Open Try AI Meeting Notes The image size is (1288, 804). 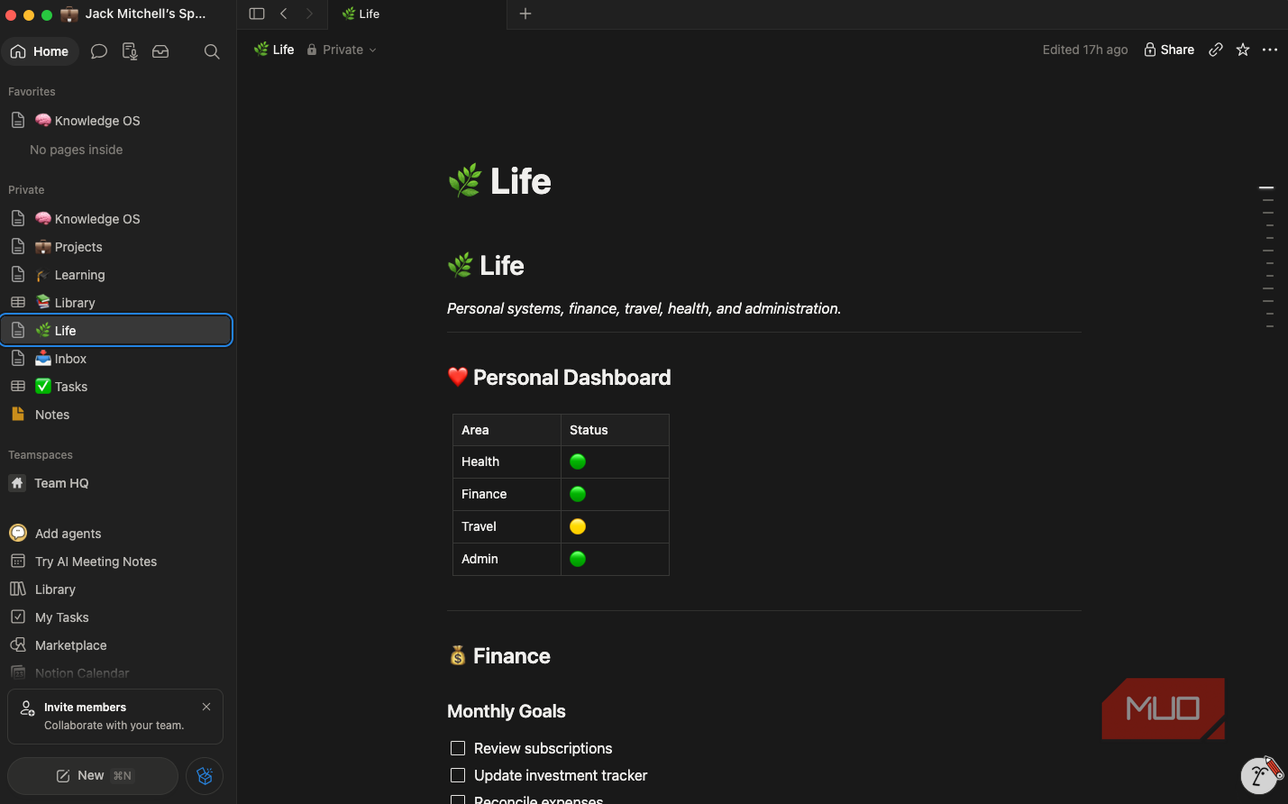point(118,561)
